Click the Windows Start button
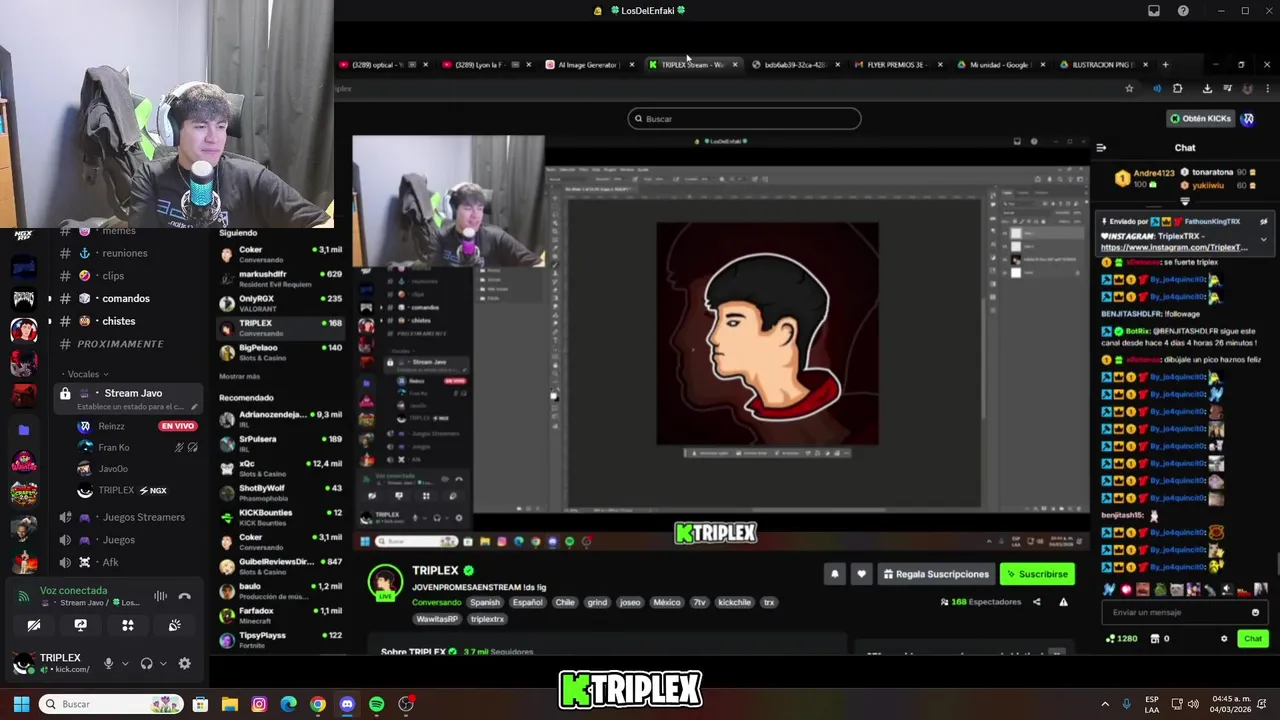Viewport: 1280px width, 720px height. pyautogui.click(x=21, y=704)
